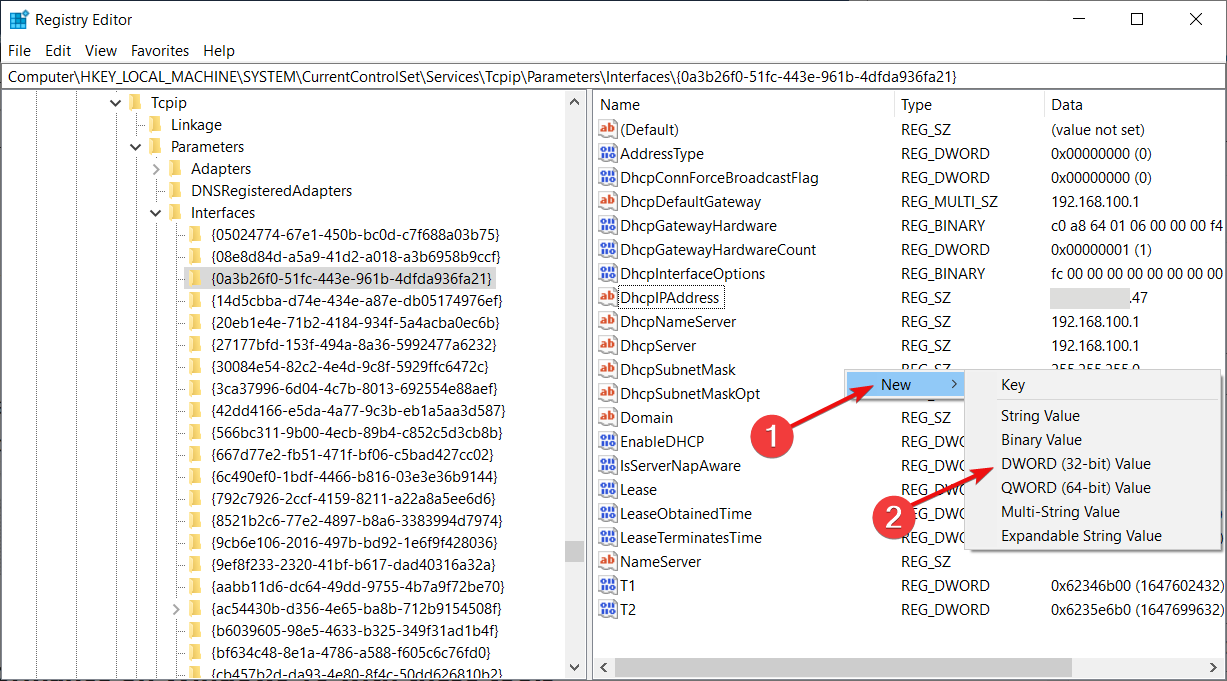
Task: Expand the Adapters key
Action: click(x=156, y=169)
